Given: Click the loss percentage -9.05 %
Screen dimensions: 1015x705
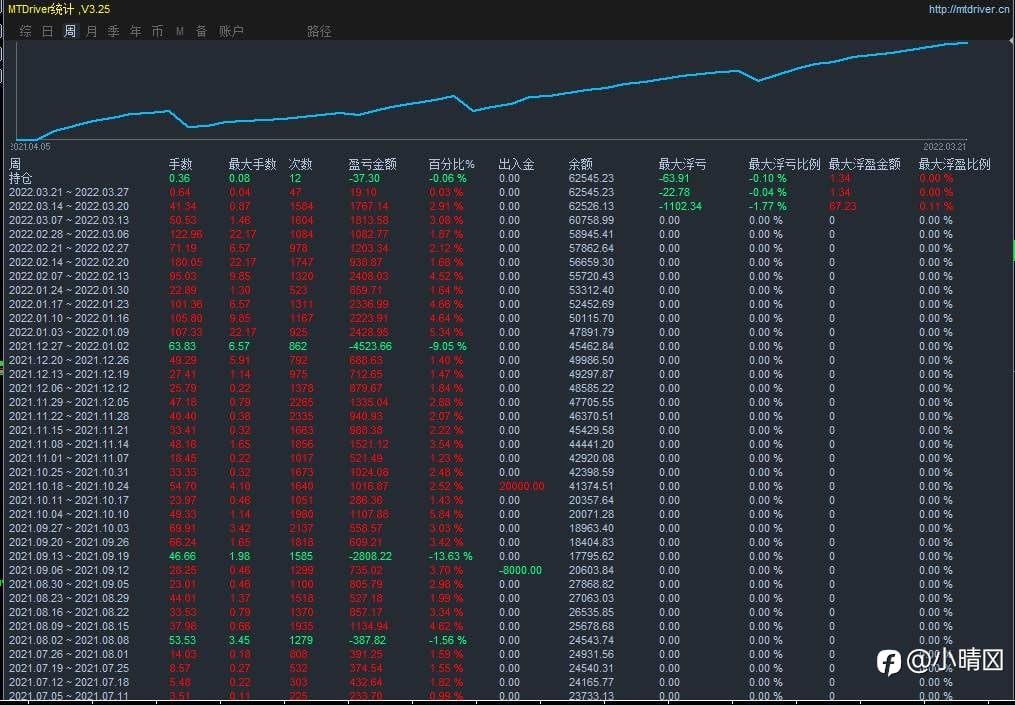Looking at the screenshot, I should click(447, 346).
